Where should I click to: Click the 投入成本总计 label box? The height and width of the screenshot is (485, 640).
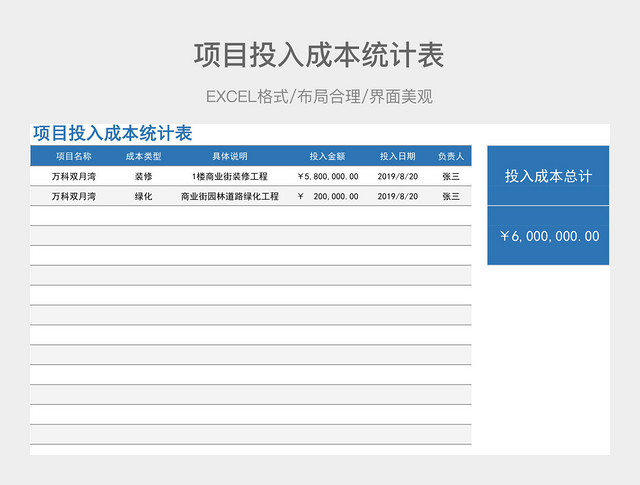click(x=548, y=176)
